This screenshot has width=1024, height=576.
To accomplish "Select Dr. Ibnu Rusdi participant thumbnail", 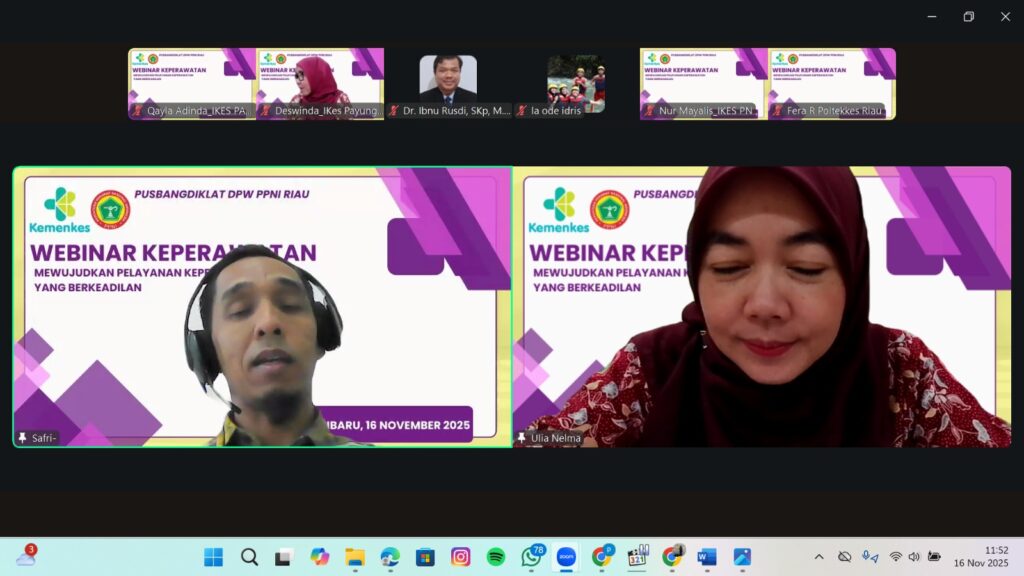I will (448, 84).
